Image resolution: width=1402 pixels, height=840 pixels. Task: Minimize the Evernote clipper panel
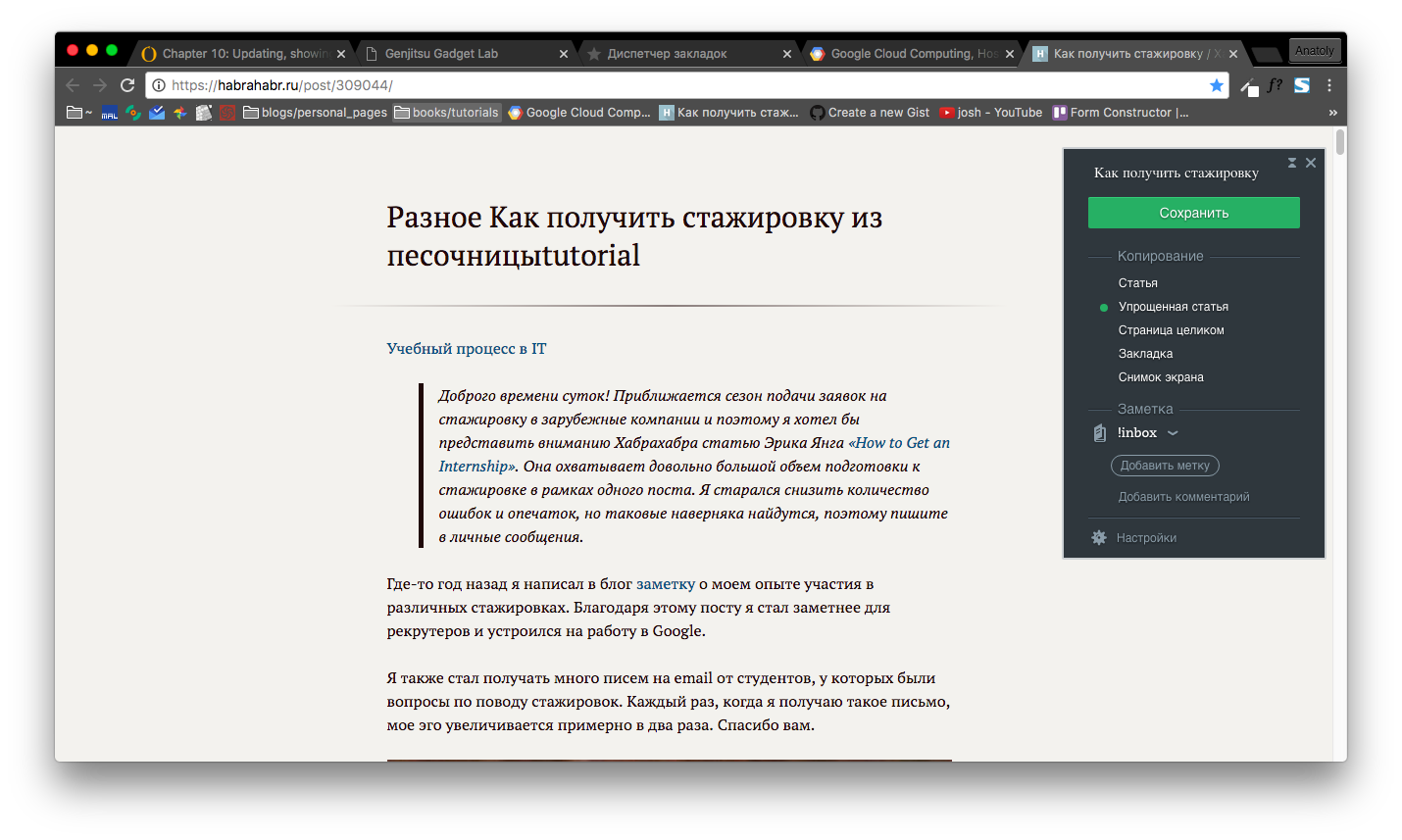tap(1292, 163)
